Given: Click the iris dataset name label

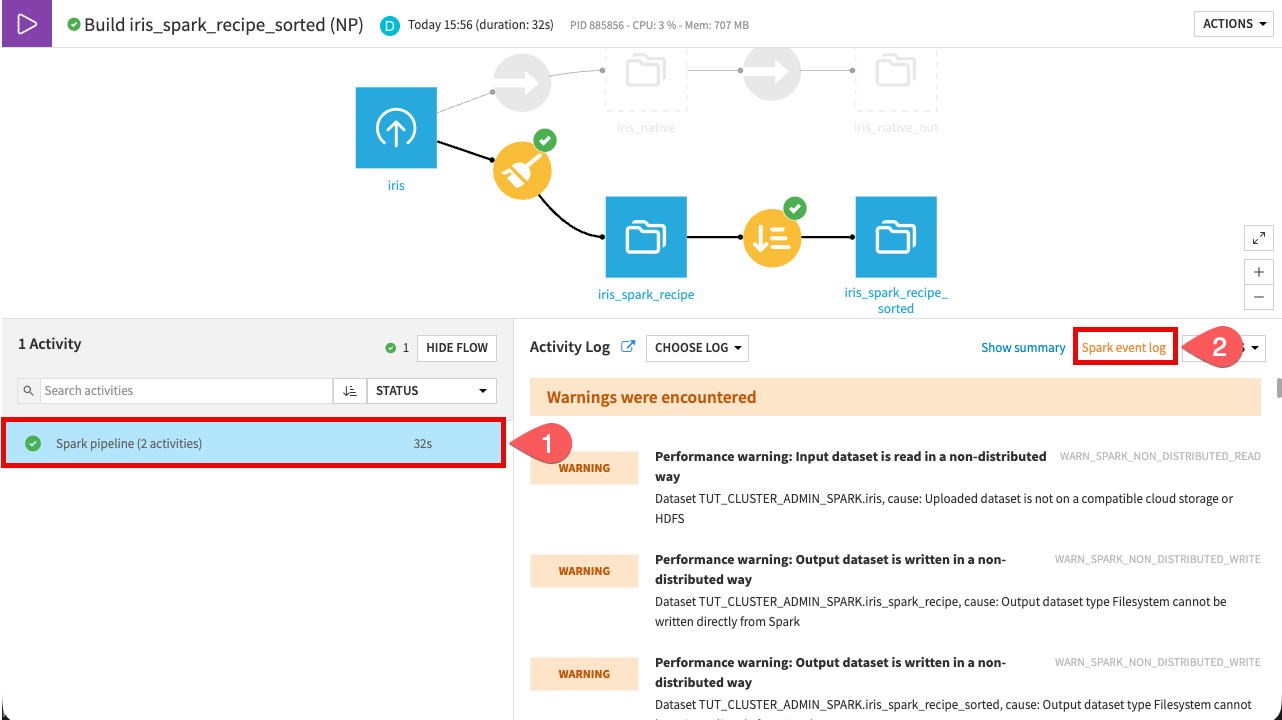Looking at the screenshot, I should [x=396, y=186].
